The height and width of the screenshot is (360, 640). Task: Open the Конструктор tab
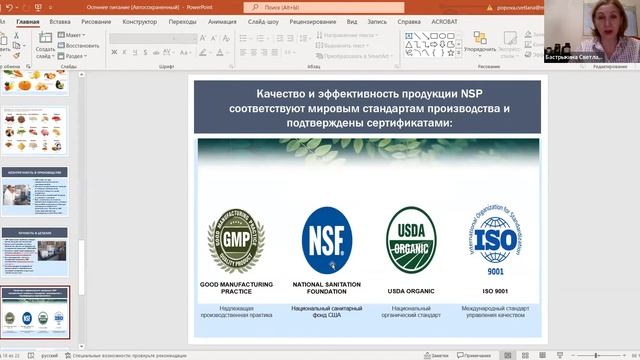(x=140, y=22)
